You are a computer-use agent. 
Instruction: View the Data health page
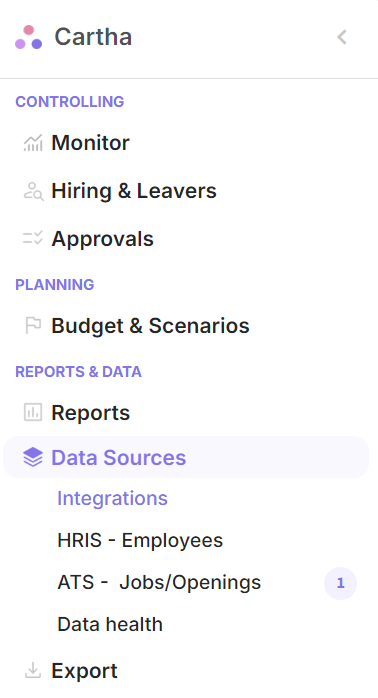[110, 624]
